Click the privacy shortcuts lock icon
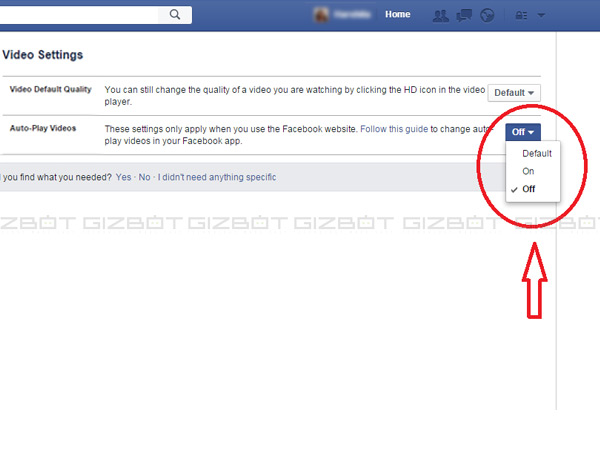 pyautogui.click(x=519, y=16)
